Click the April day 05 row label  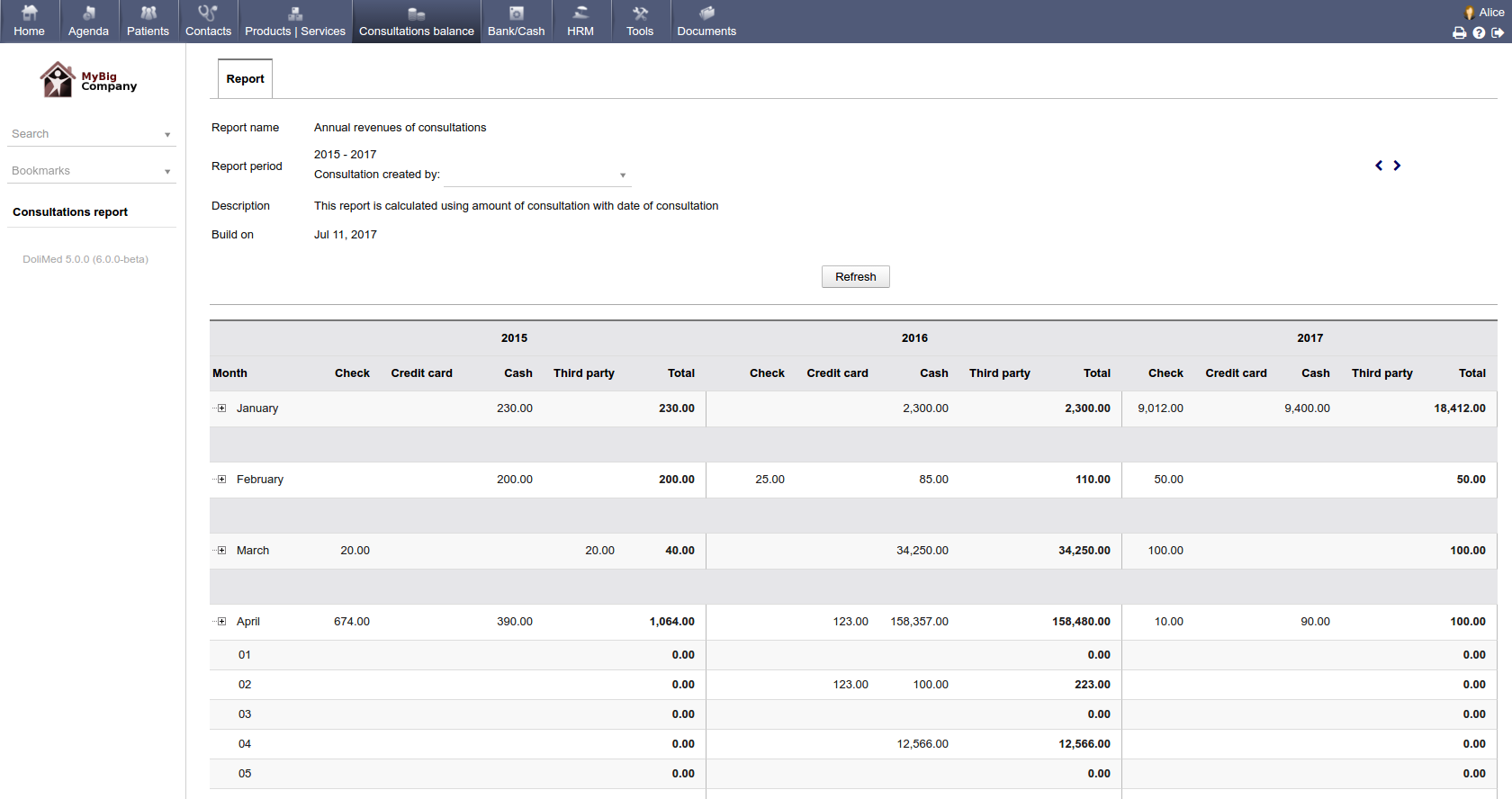click(x=245, y=774)
